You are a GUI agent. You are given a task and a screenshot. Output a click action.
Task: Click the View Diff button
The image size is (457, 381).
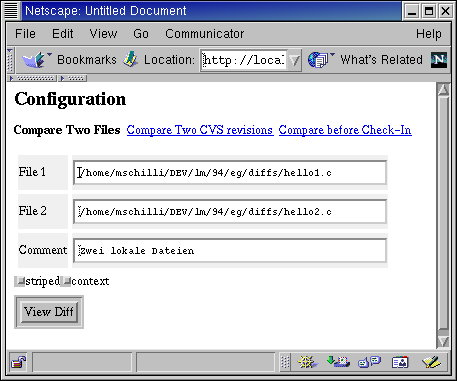click(49, 312)
